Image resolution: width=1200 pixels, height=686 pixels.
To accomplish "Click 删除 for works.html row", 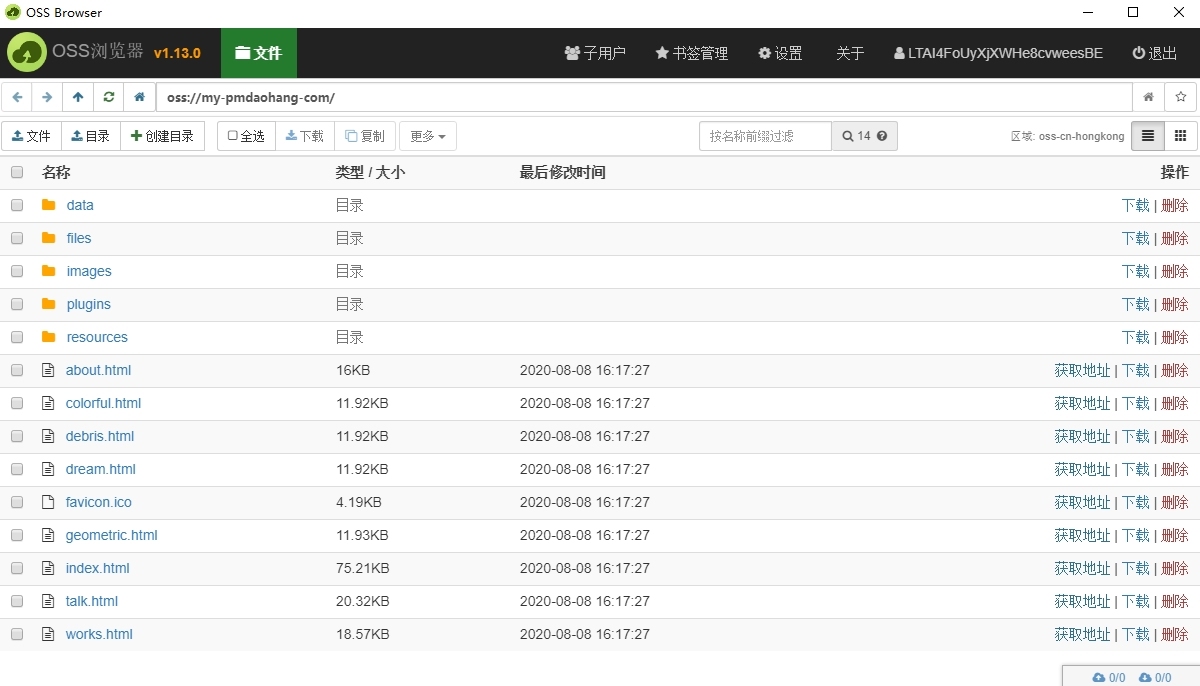I will pos(1174,634).
